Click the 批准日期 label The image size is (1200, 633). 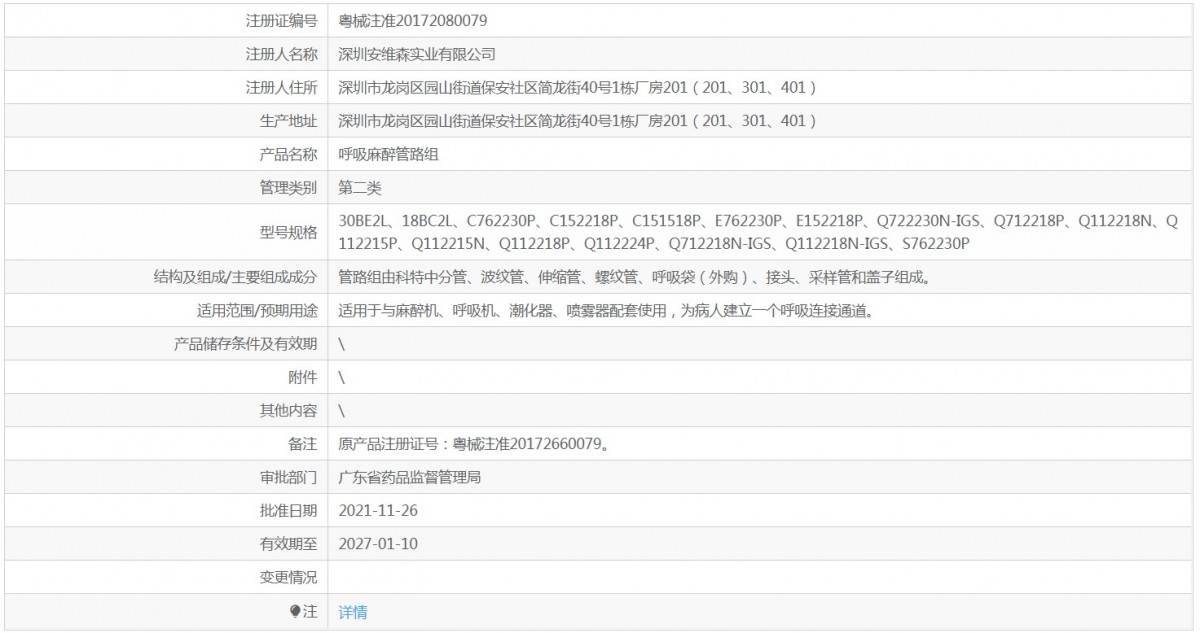tap(289, 510)
